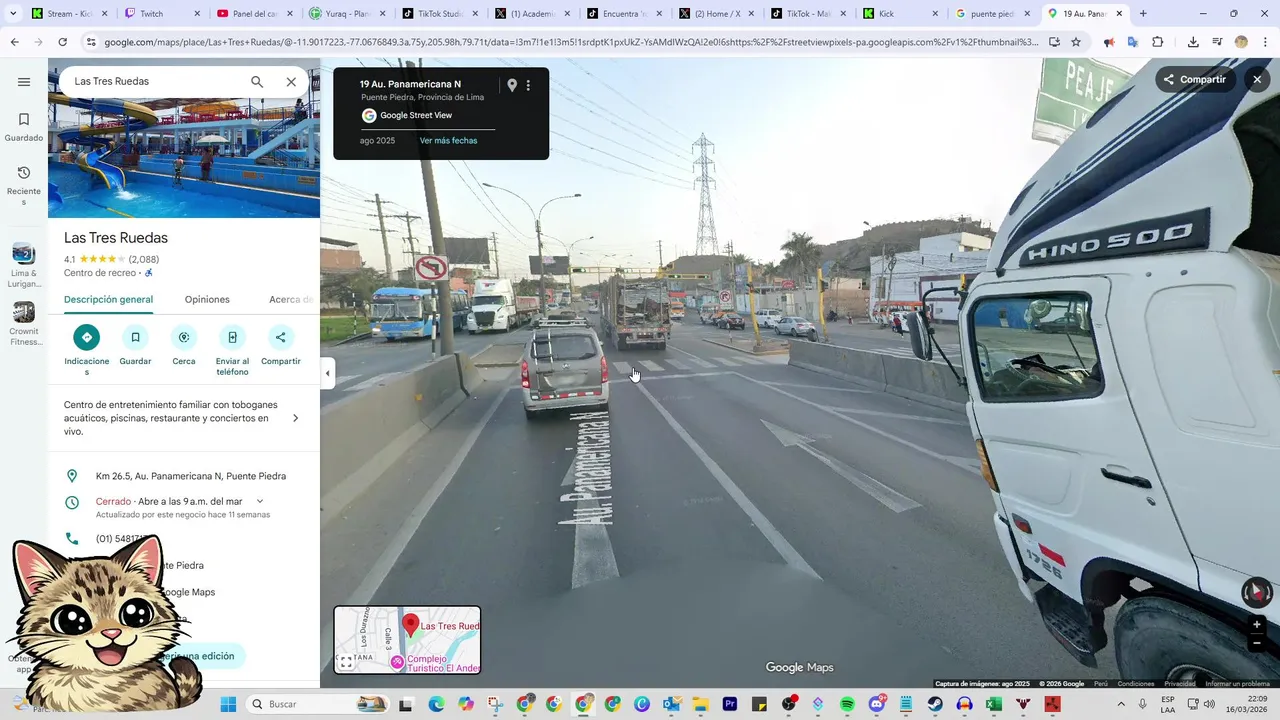Open Spotify from the taskbar
The width and height of the screenshot is (1280, 720).
click(847, 704)
